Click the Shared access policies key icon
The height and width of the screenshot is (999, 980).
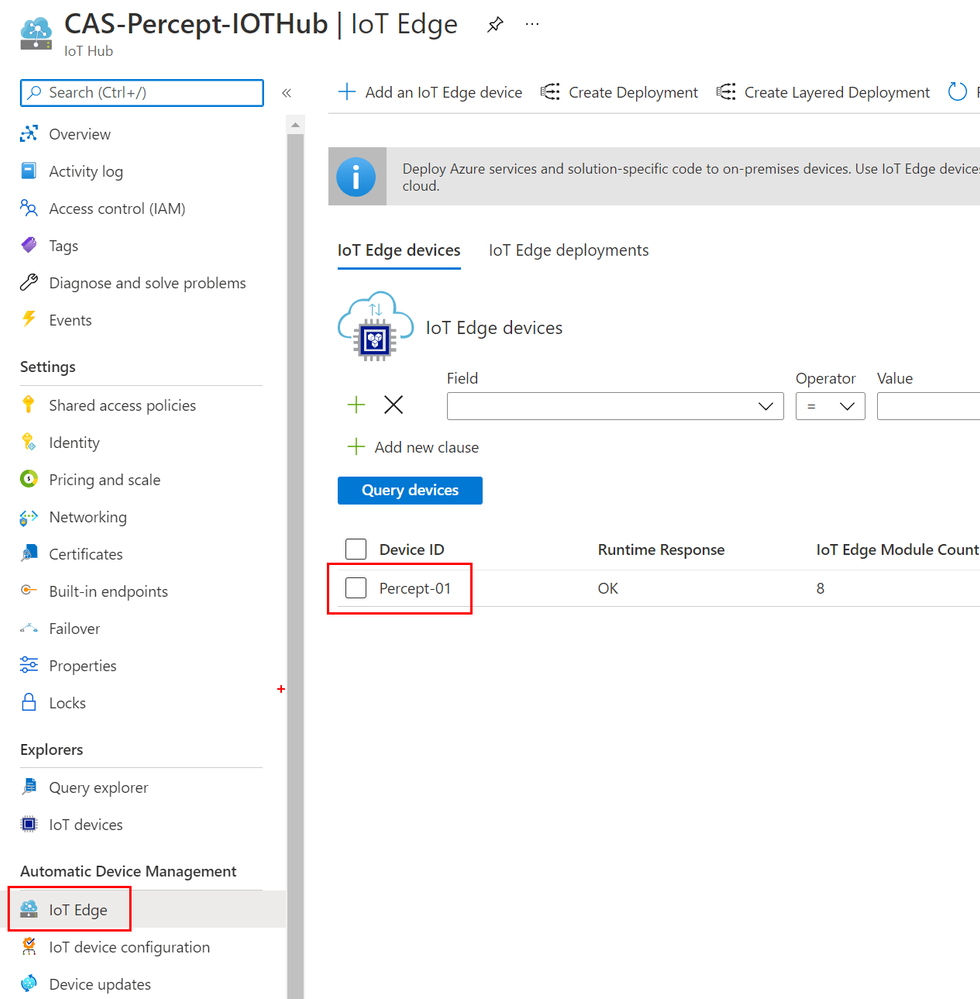[29, 405]
